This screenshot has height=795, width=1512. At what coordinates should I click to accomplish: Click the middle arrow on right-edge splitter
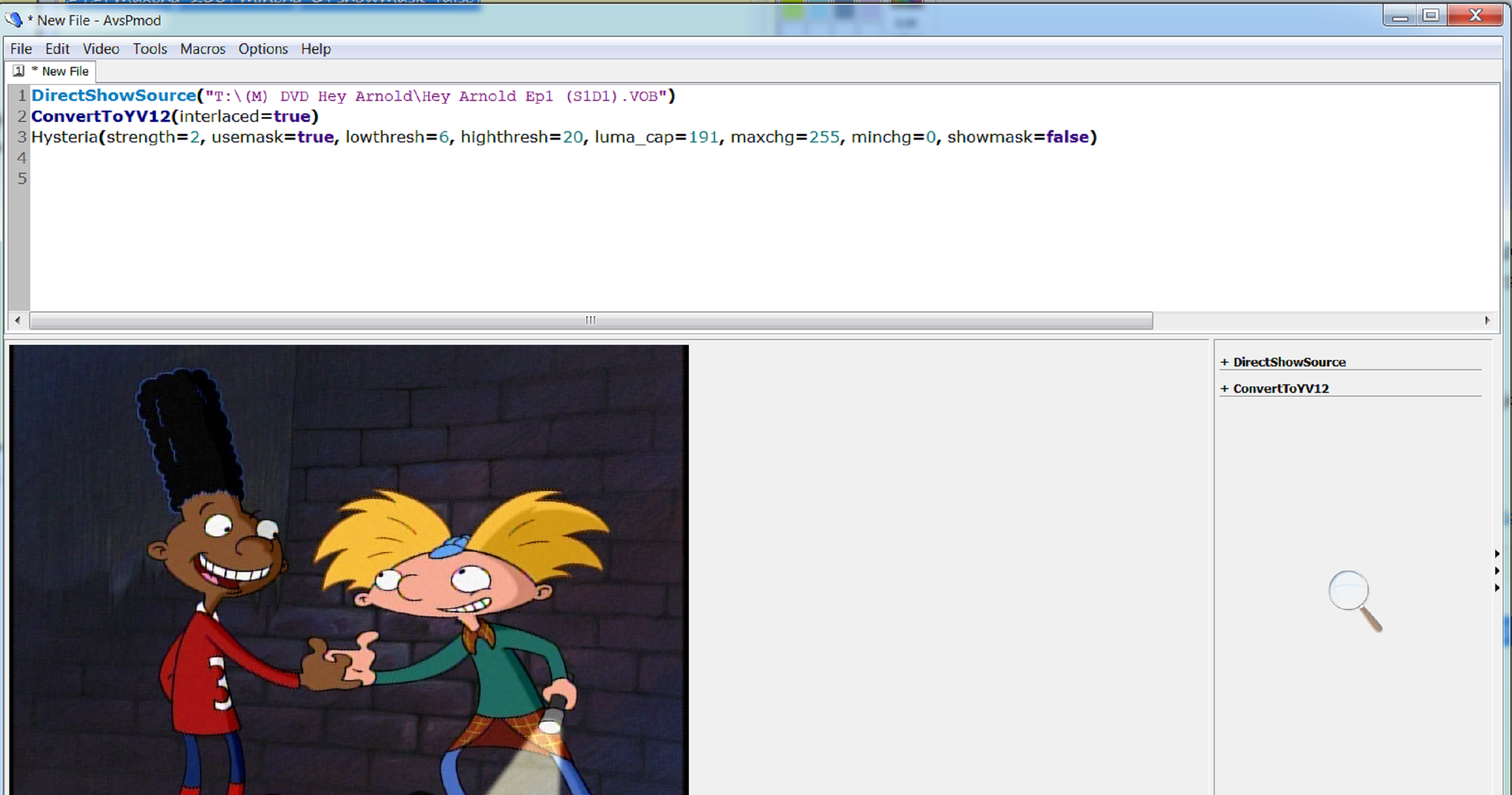pyautogui.click(x=1497, y=570)
